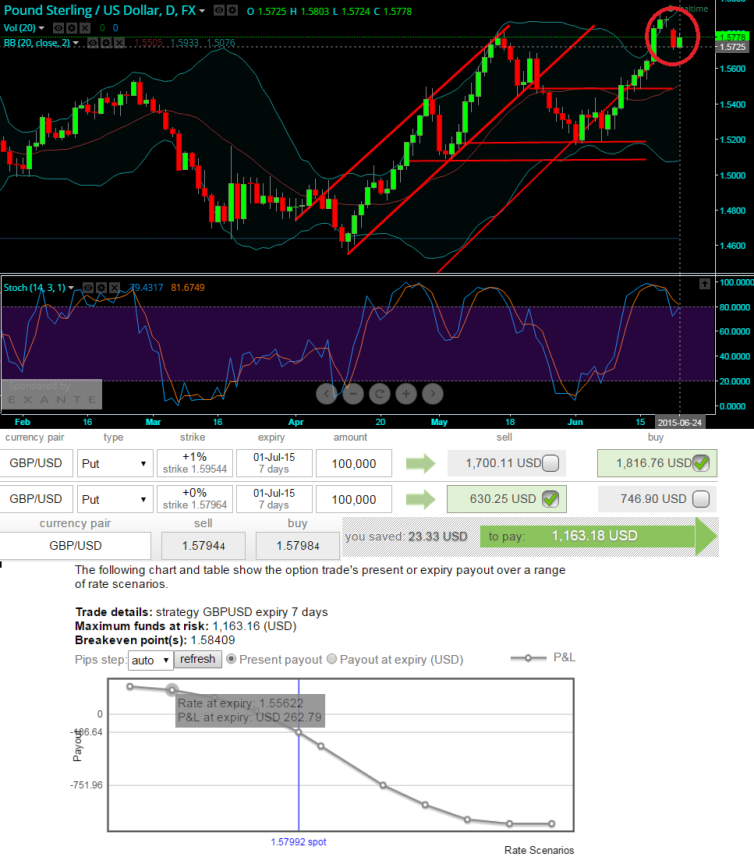Click the buy 1.57984 rate button

[x=298, y=545]
